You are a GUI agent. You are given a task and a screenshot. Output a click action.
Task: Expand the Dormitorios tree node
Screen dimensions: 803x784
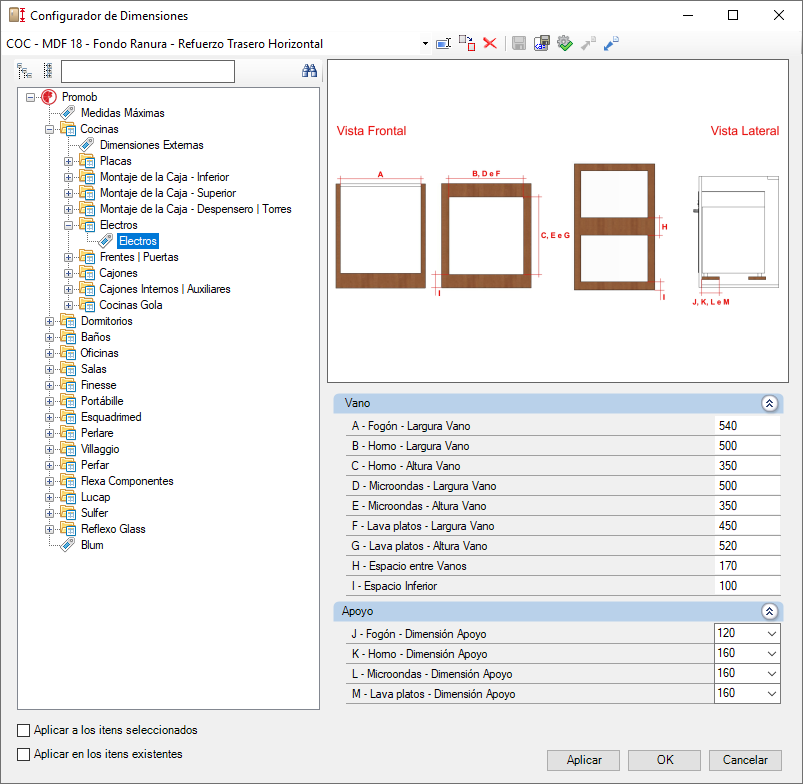pos(49,322)
